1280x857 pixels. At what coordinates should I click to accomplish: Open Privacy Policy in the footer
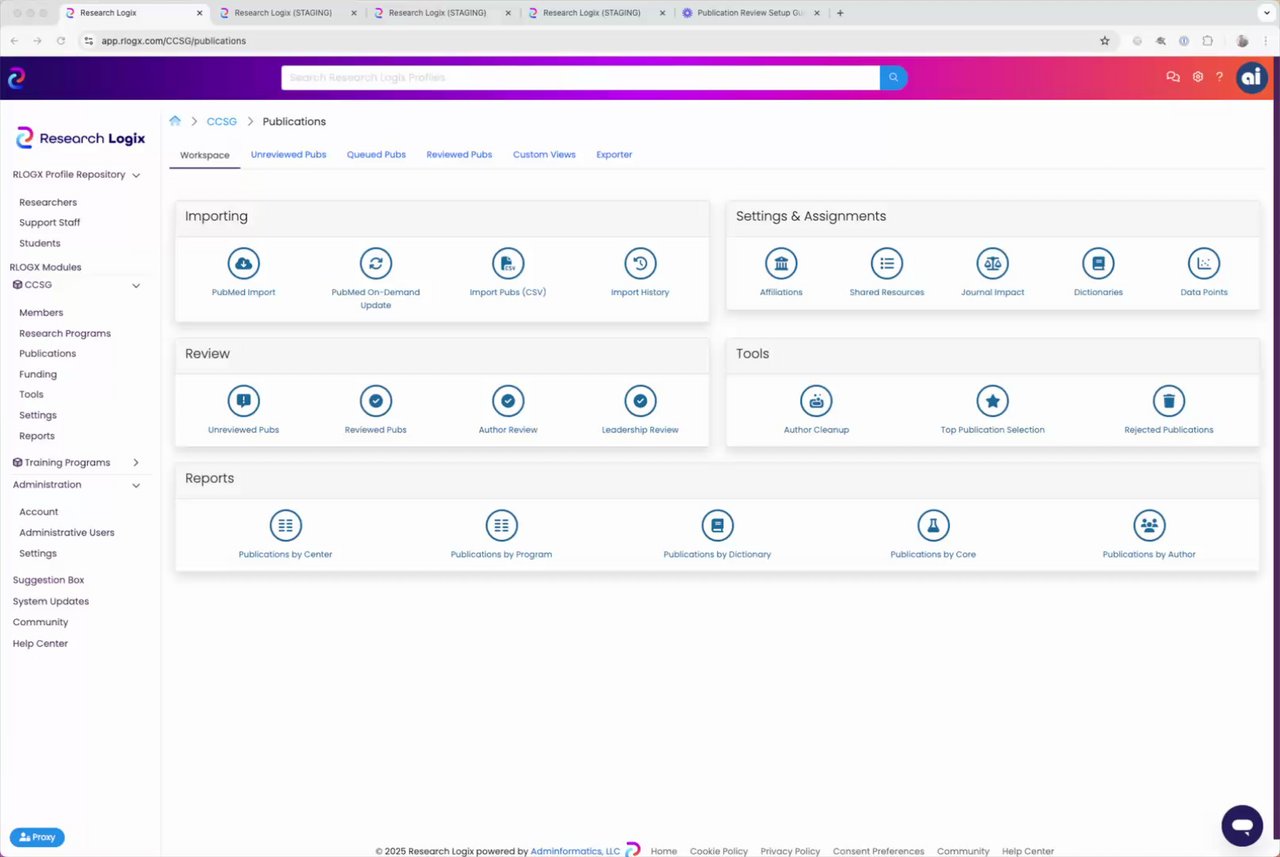click(x=790, y=851)
